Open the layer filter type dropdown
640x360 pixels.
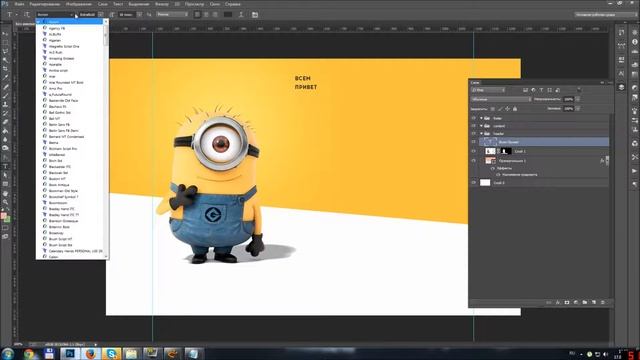click(x=488, y=90)
